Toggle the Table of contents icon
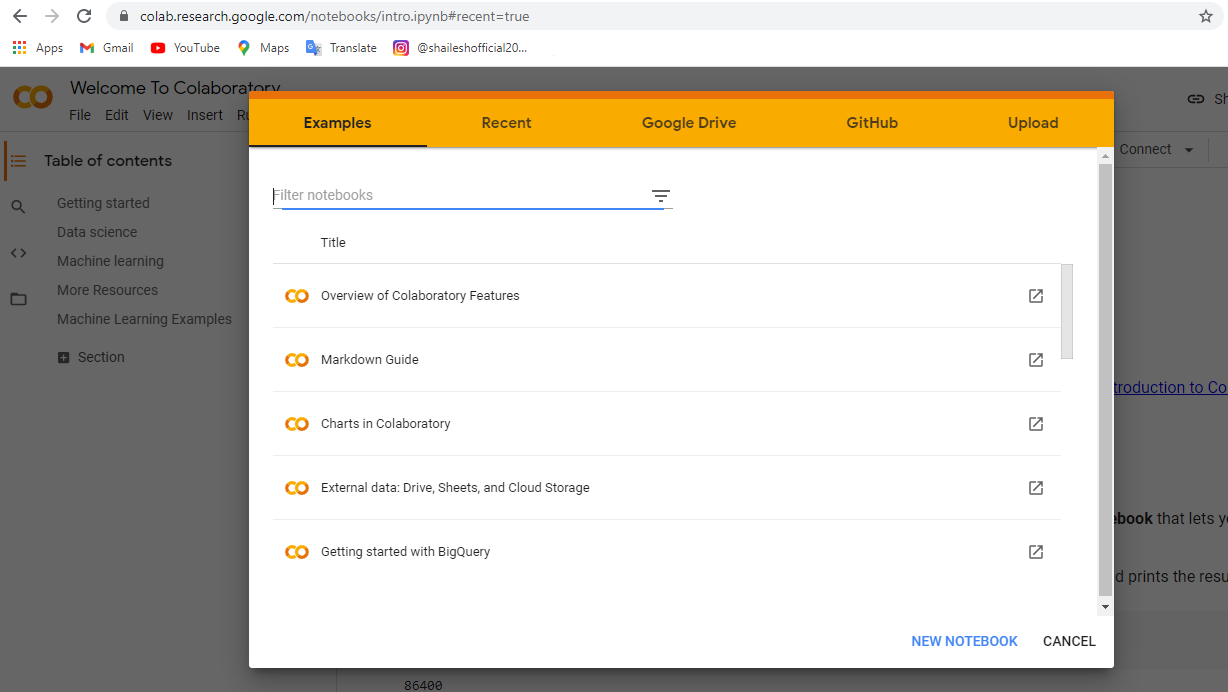This screenshot has height=692, width=1228. [18, 161]
